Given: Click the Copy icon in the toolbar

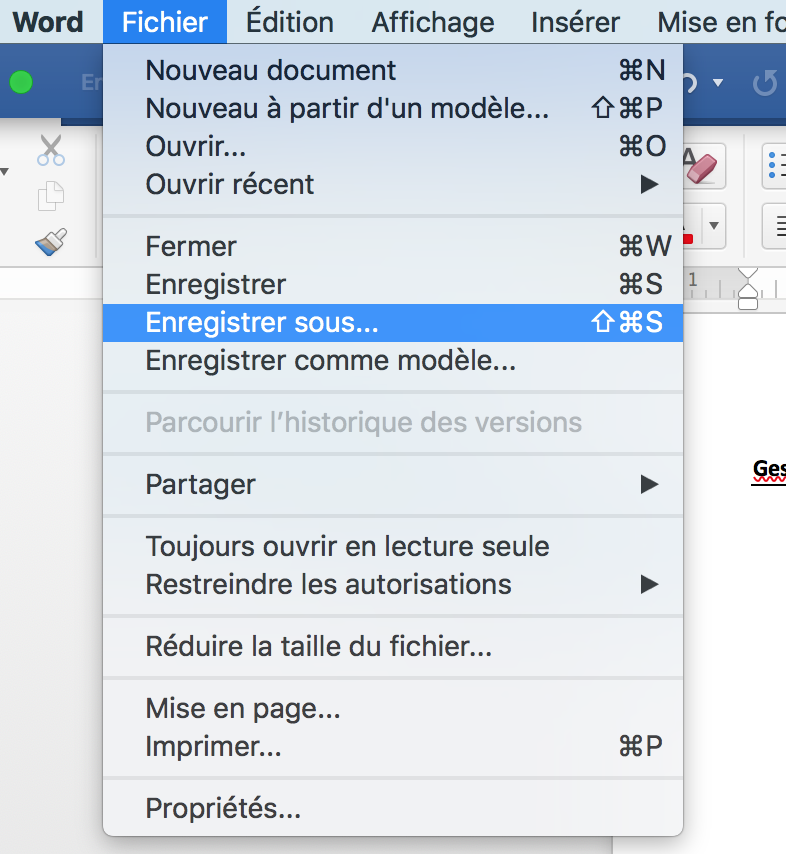Looking at the screenshot, I should pos(51,196).
